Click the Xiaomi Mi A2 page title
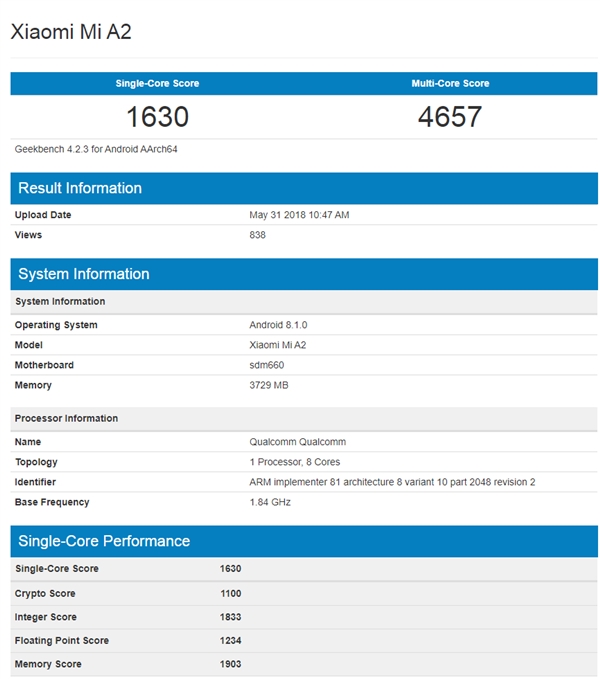The height and width of the screenshot is (679, 600). tap(71, 32)
